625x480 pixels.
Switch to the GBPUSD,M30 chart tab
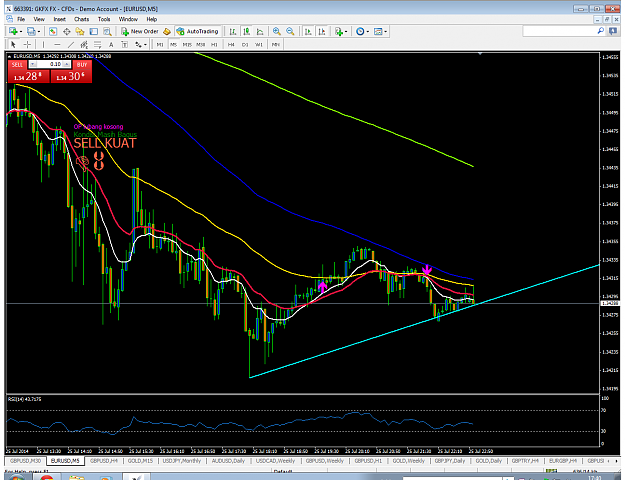click(x=25, y=460)
